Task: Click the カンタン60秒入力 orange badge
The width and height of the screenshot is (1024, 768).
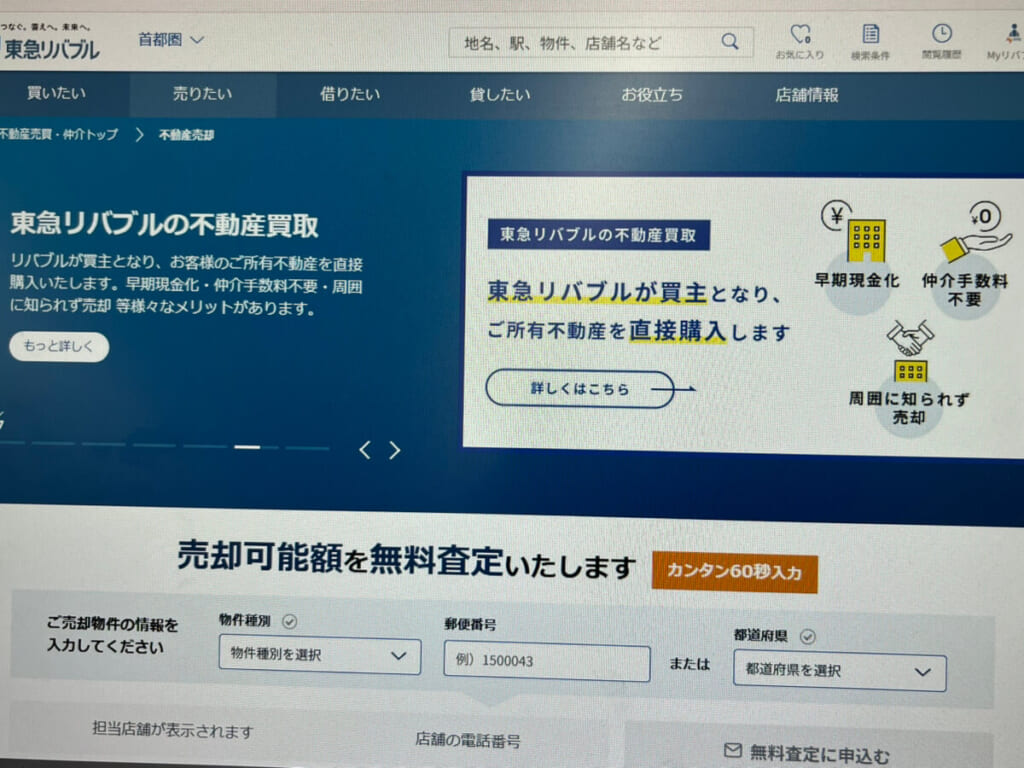Action: coord(735,572)
